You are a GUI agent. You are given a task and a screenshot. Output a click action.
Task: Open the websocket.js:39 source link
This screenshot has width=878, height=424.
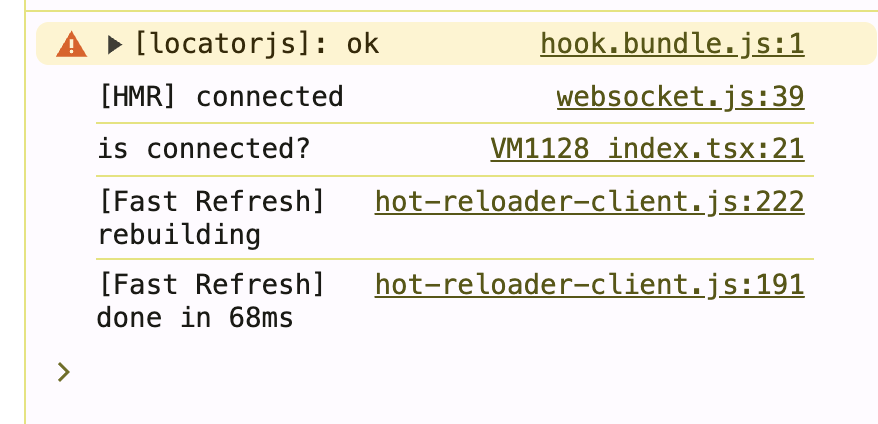click(x=680, y=97)
